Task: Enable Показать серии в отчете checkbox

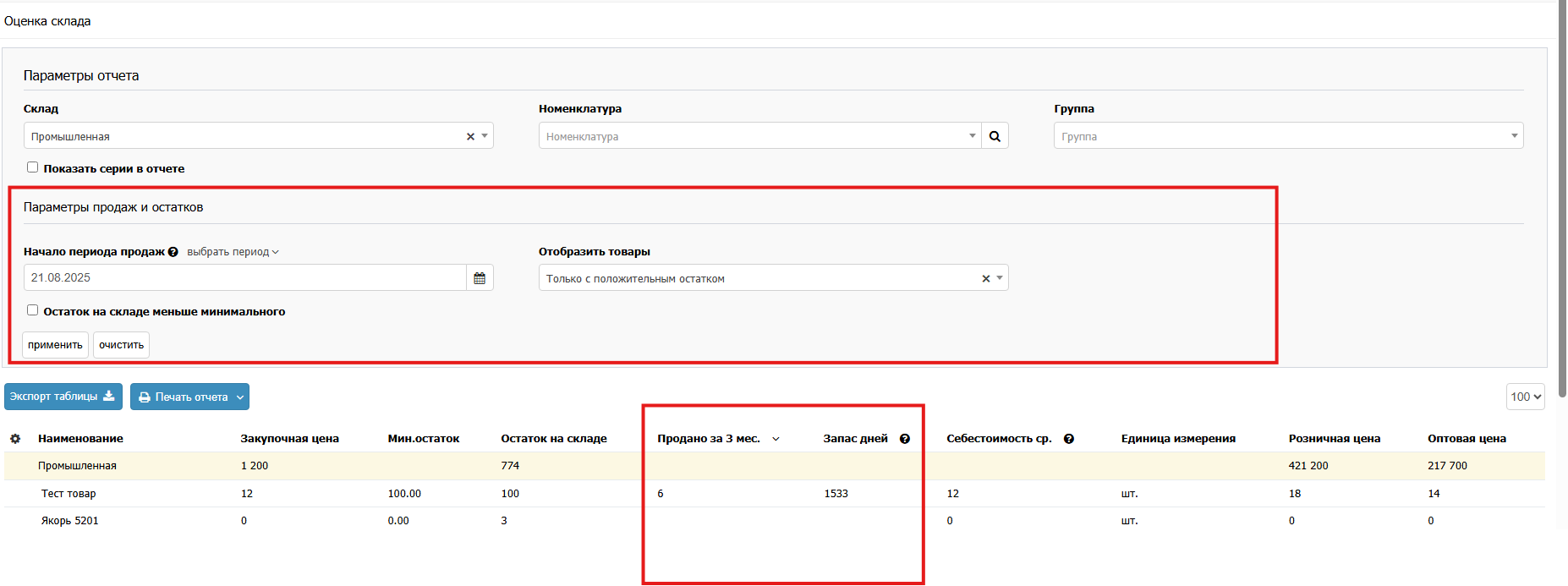Action: (x=32, y=167)
